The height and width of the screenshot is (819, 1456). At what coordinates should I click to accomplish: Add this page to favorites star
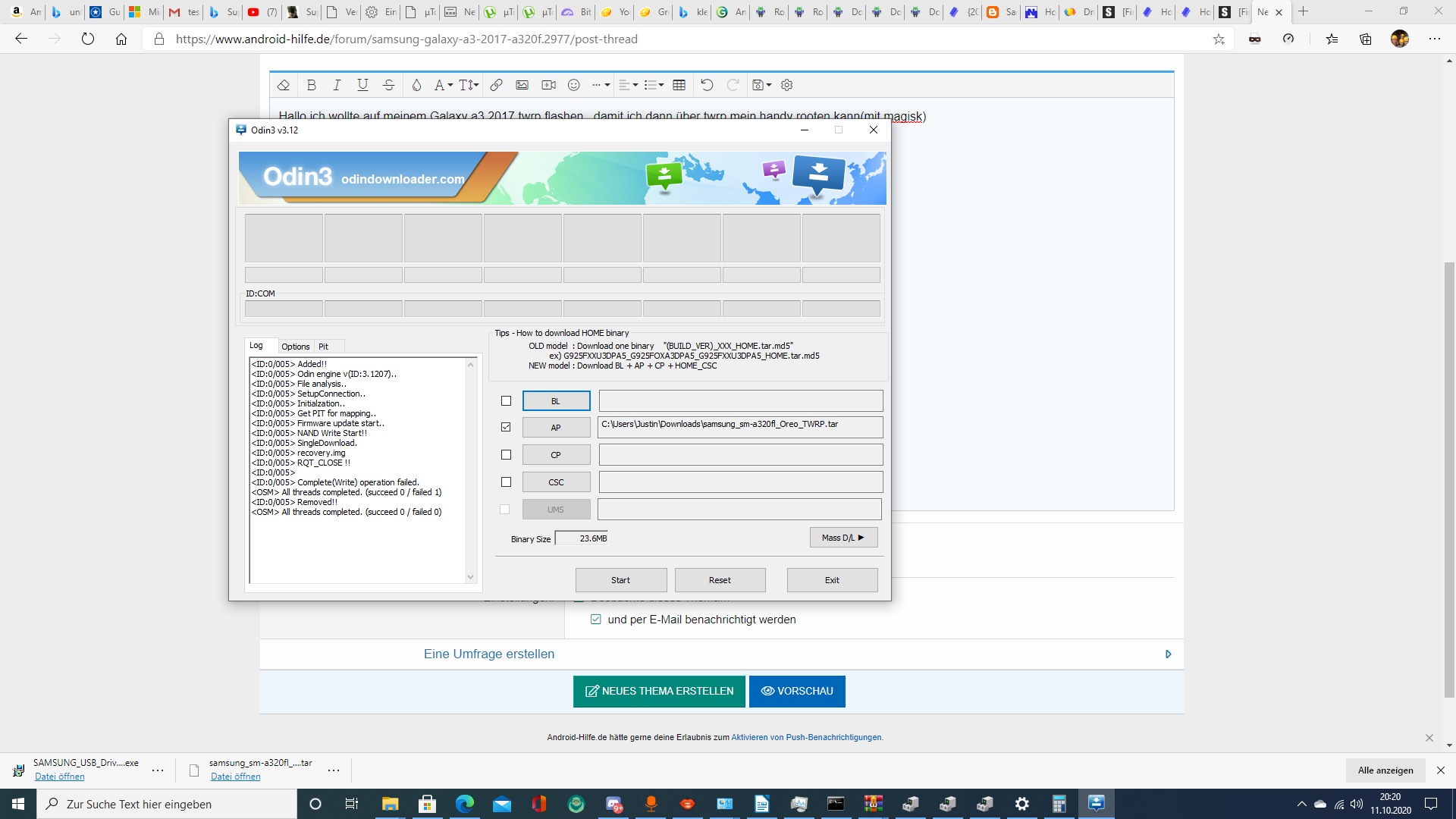pos(1219,39)
